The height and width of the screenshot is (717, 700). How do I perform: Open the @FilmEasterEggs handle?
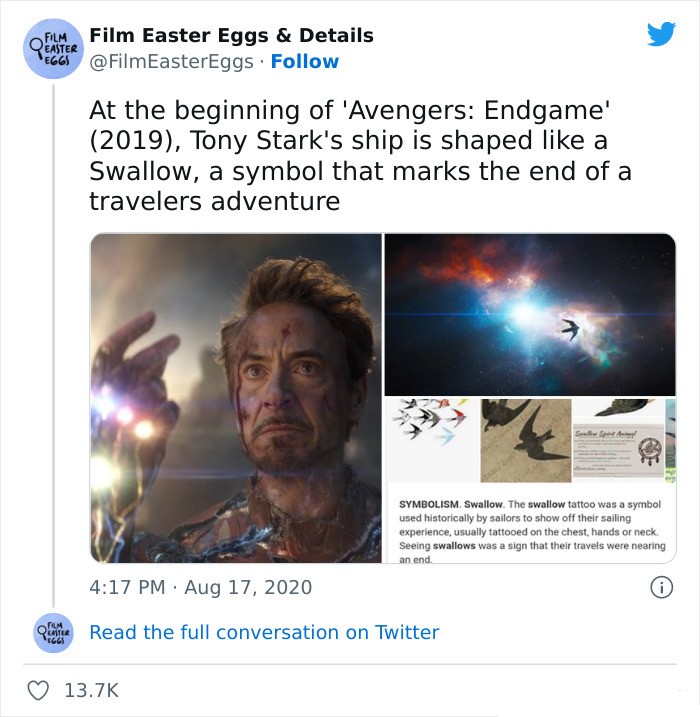coord(171,62)
